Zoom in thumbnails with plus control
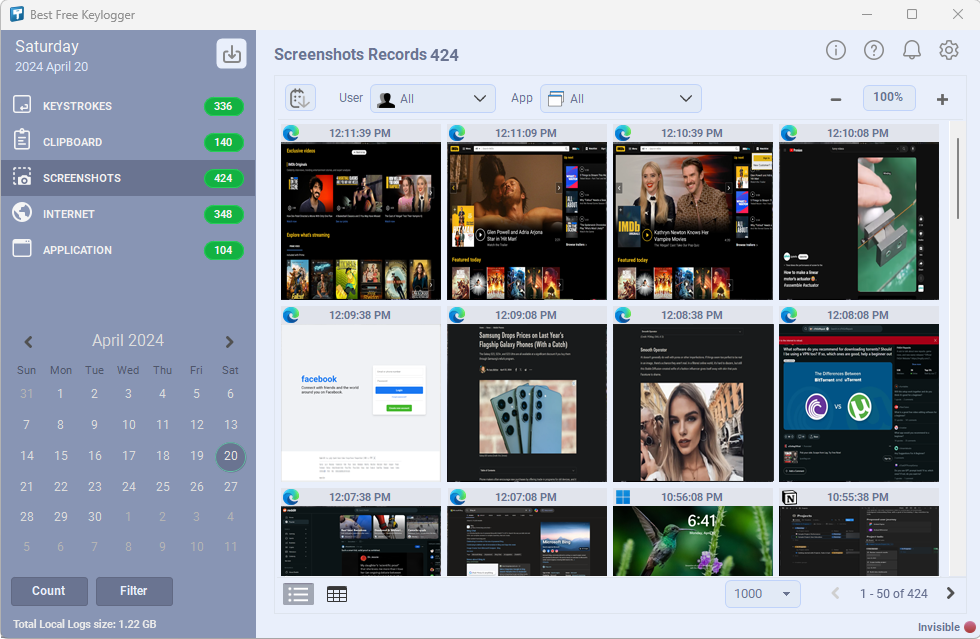 tap(941, 99)
